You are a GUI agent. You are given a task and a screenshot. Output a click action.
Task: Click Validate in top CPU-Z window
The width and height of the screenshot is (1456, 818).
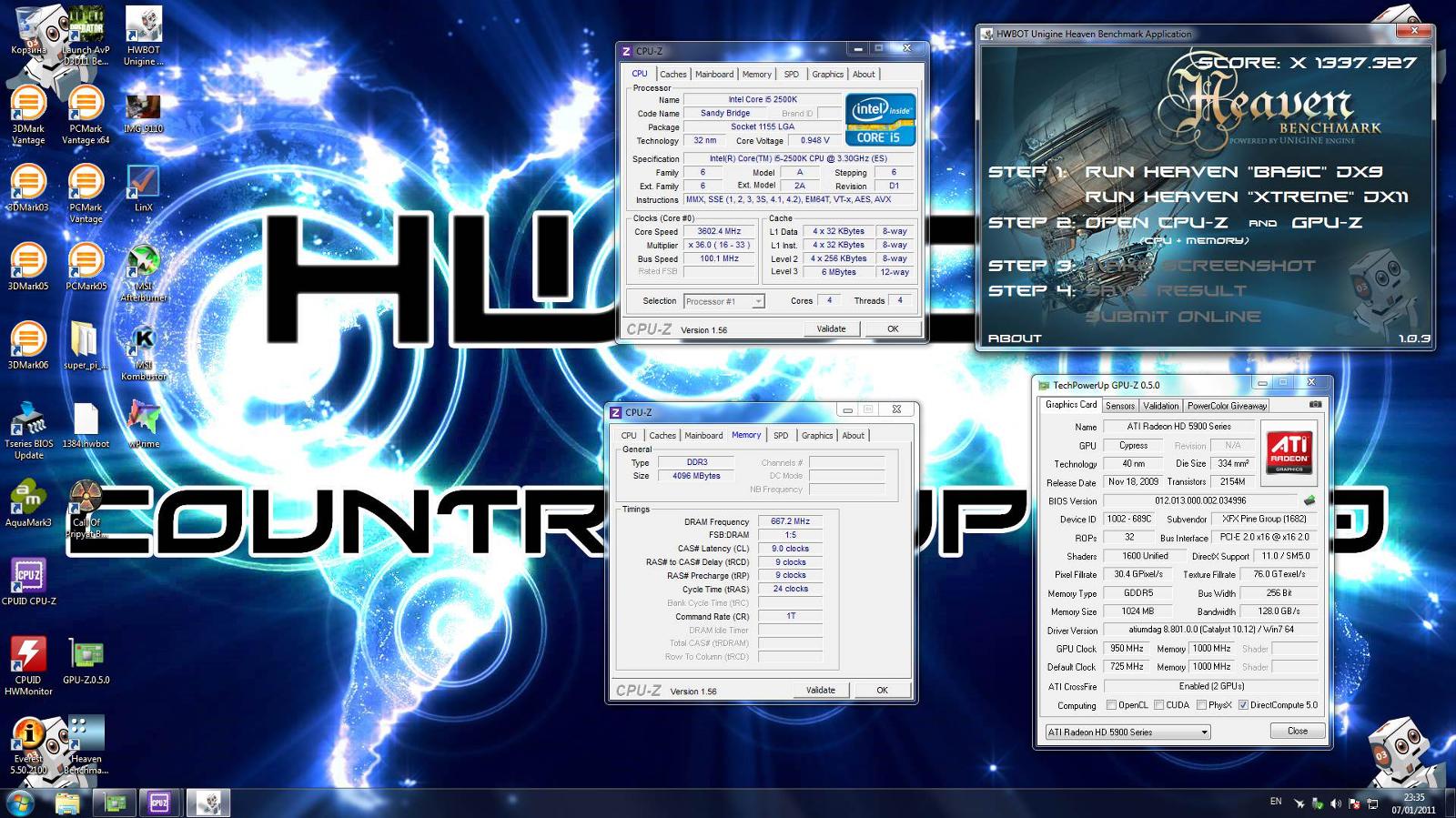pyautogui.click(x=831, y=329)
